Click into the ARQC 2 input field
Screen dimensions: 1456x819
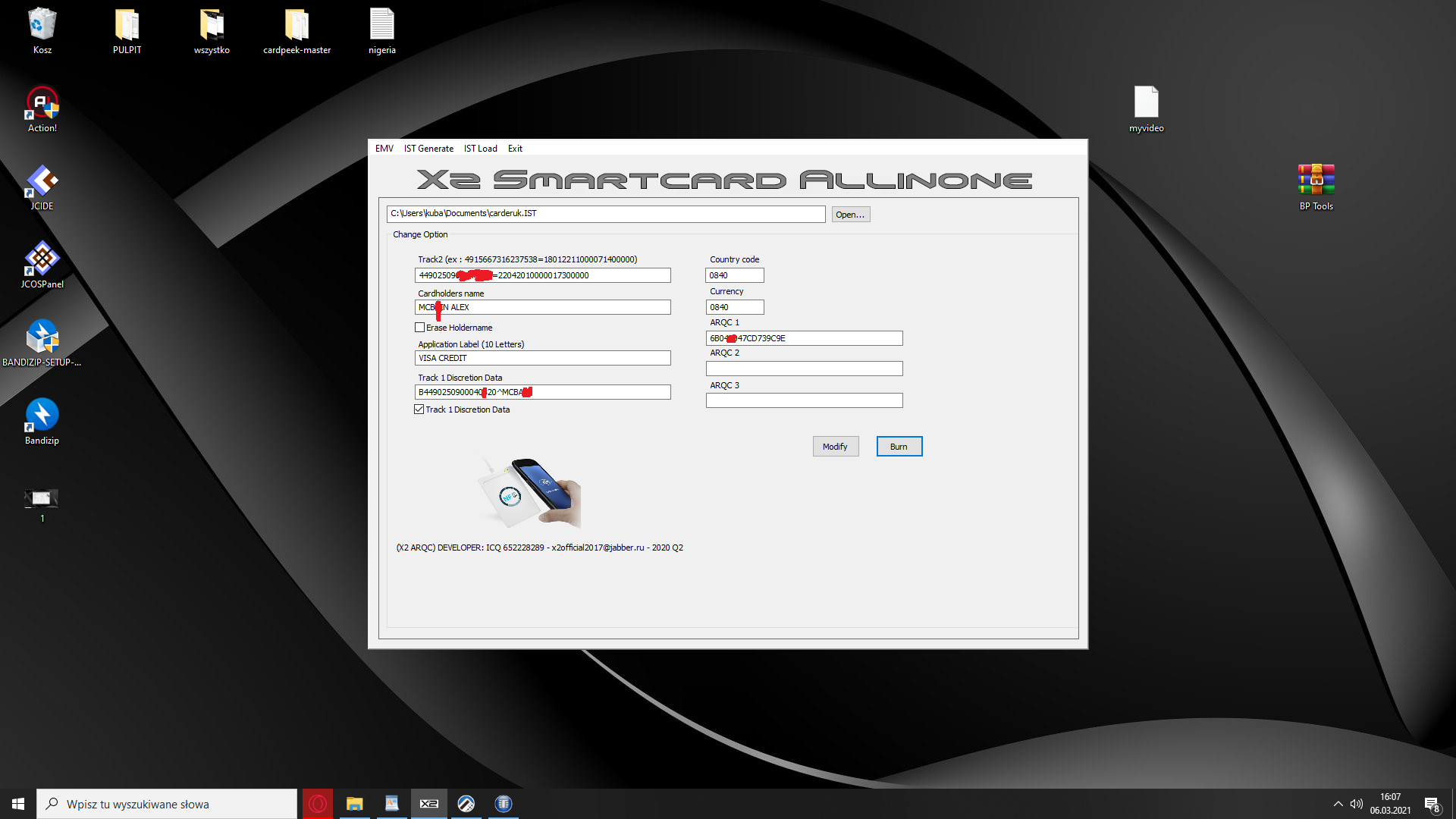(804, 369)
